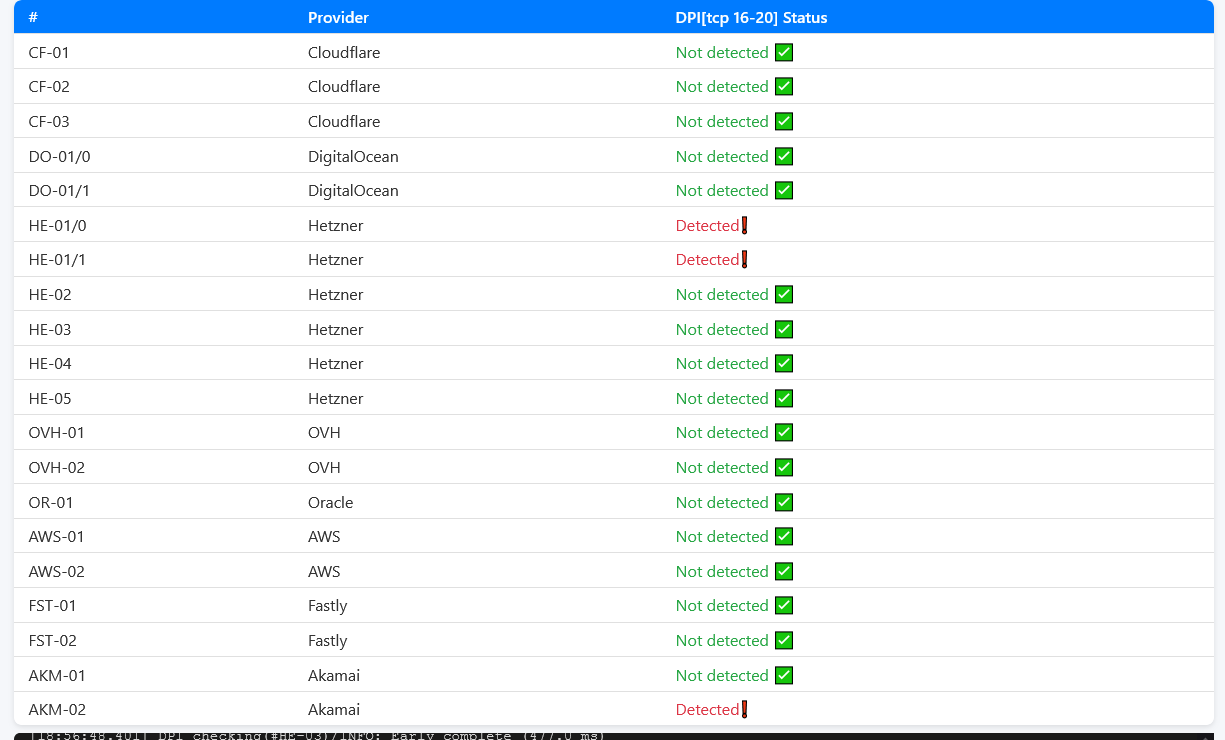Image resolution: width=1225 pixels, height=740 pixels.
Task: Click the 'Oracle' provider cell
Action: coord(331,502)
